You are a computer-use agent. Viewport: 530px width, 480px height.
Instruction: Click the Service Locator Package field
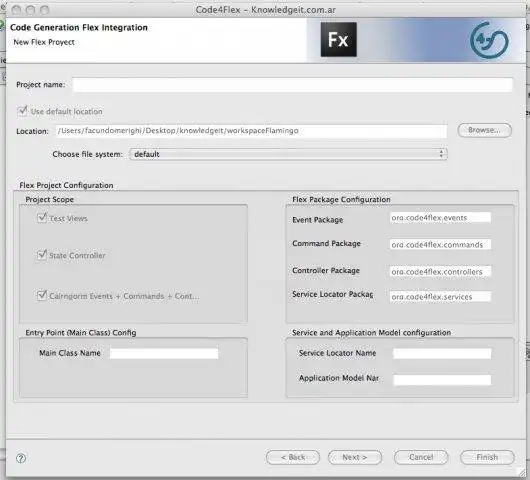[440, 296]
